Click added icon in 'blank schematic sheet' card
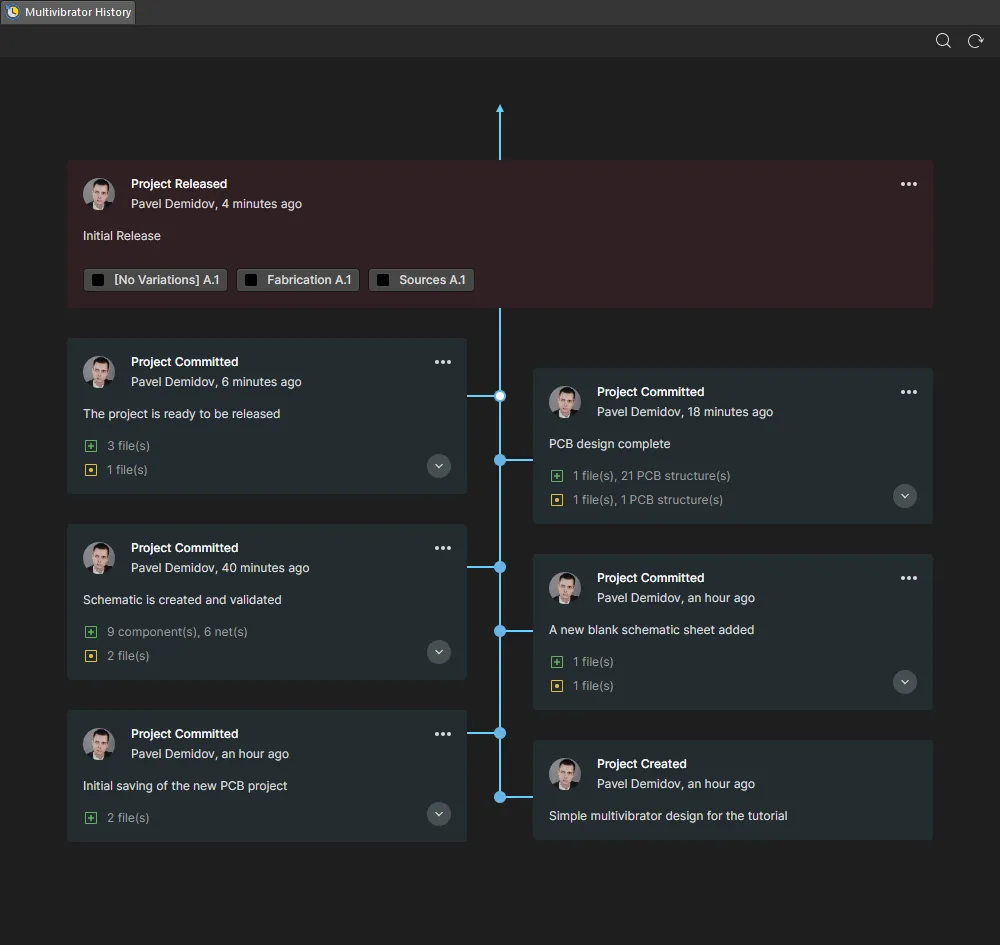1000x945 pixels. [557, 662]
